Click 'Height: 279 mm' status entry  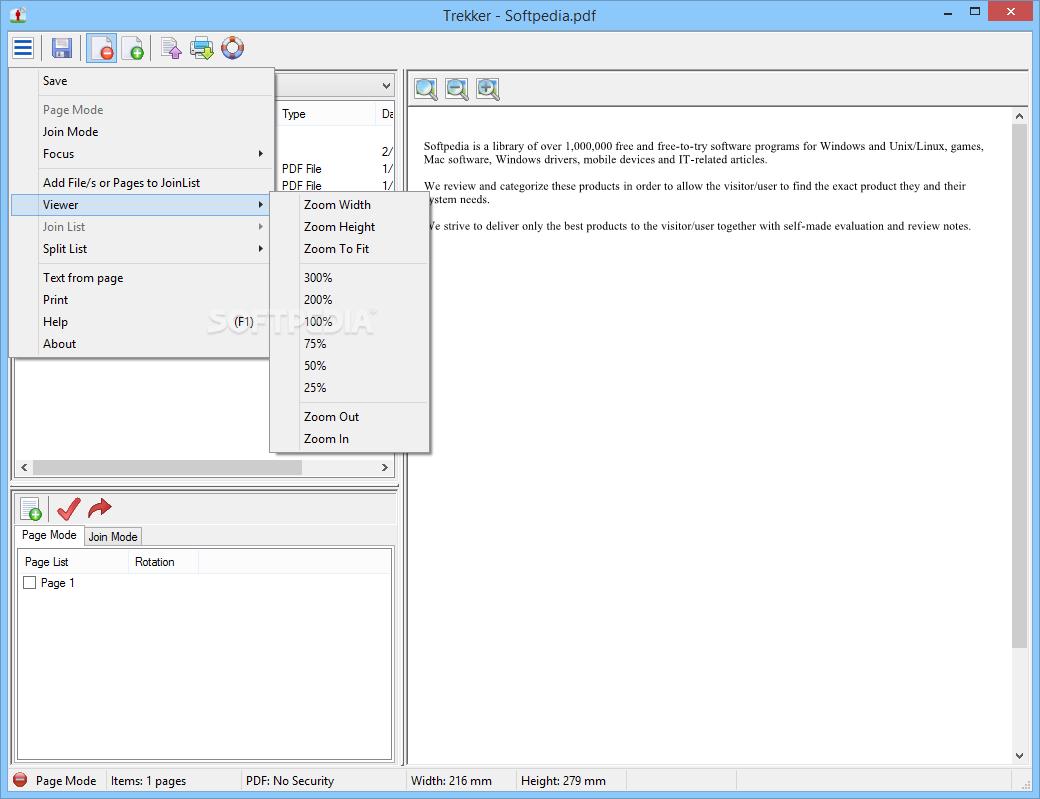pyautogui.click(x=563, y=780)
